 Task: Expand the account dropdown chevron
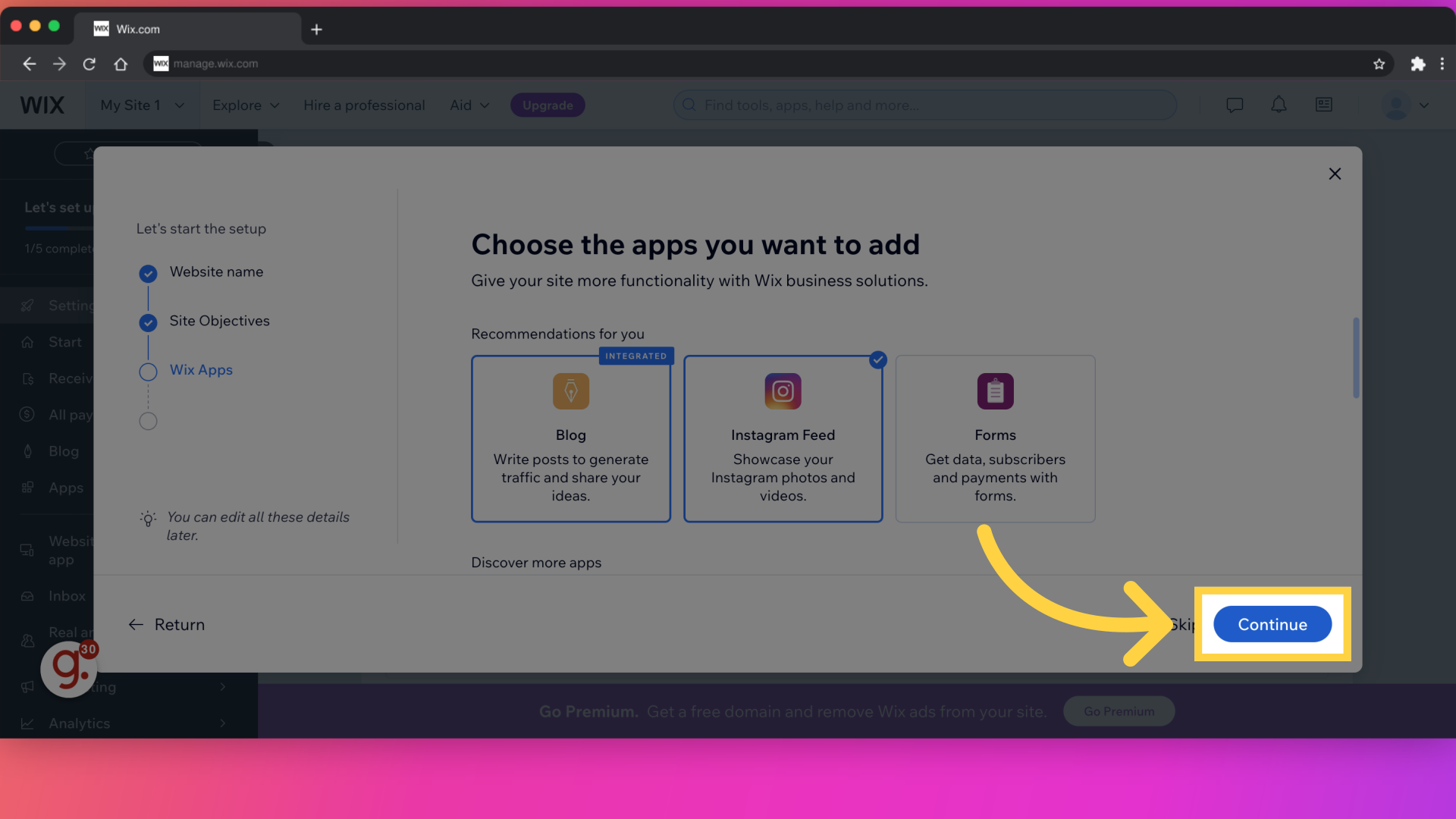click(1424, 105)
